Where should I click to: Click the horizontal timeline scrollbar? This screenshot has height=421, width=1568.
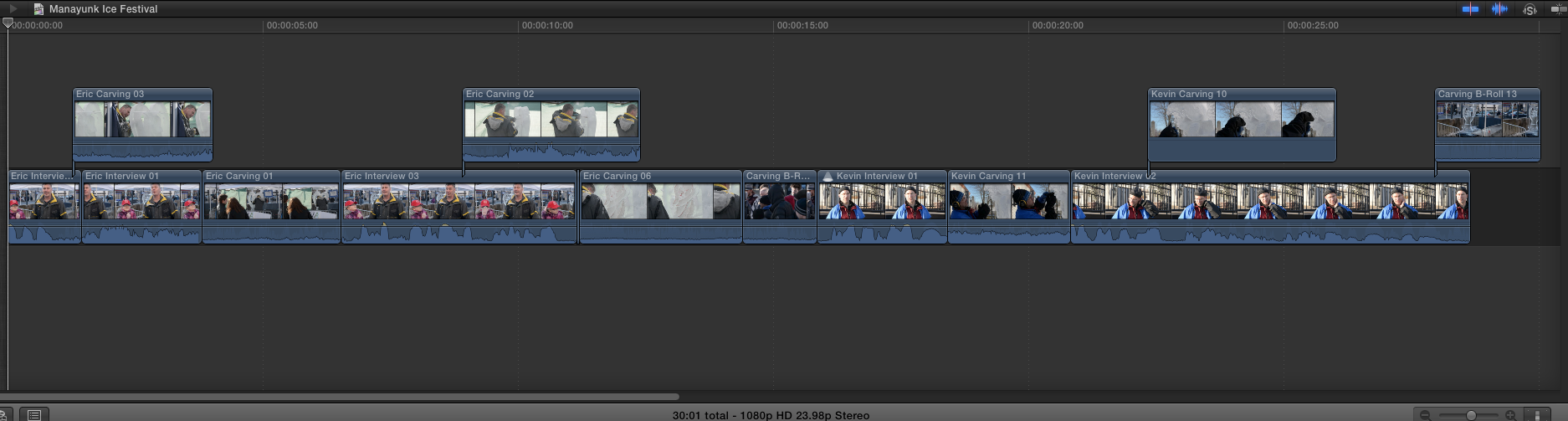(x=340, y=397)
